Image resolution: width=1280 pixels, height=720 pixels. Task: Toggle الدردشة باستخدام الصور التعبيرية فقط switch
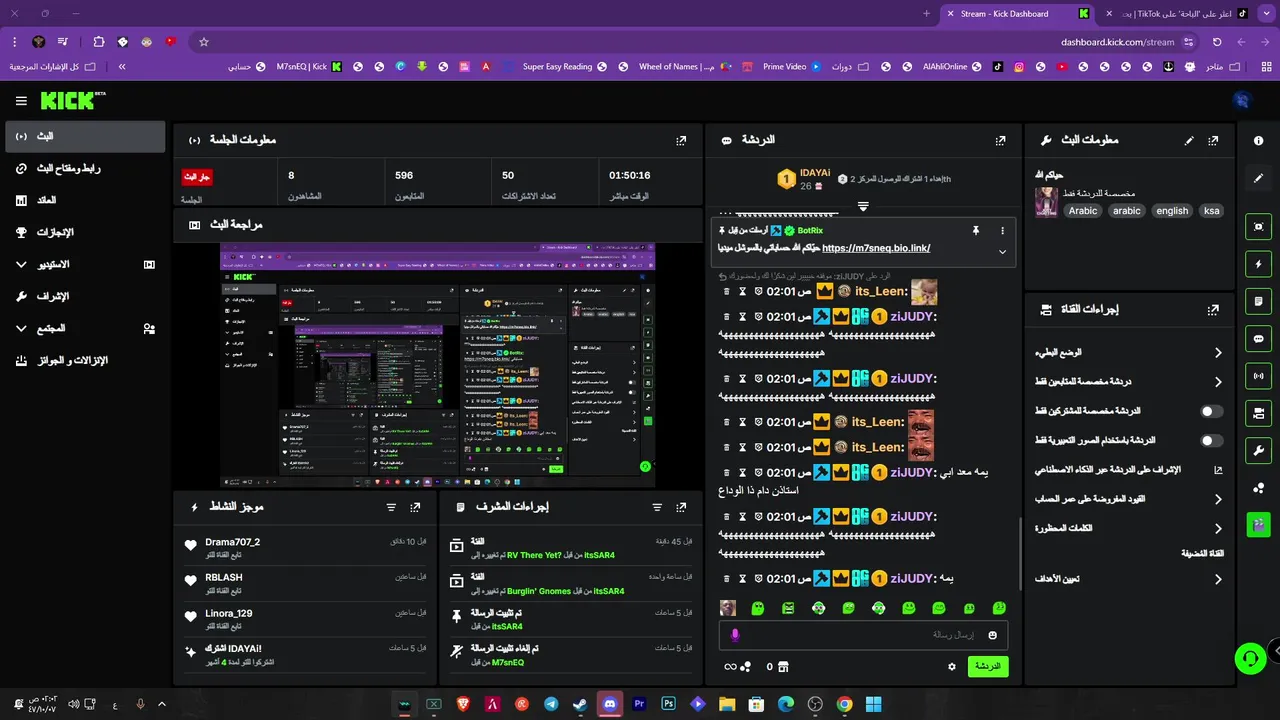pos(1211,440)
